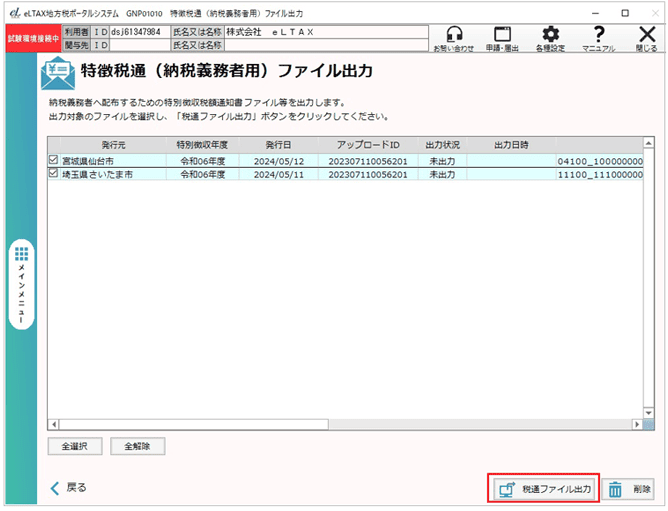Open the 申請・届出 window icon
This screenshot has width=668, height=511.
[502, 38]
